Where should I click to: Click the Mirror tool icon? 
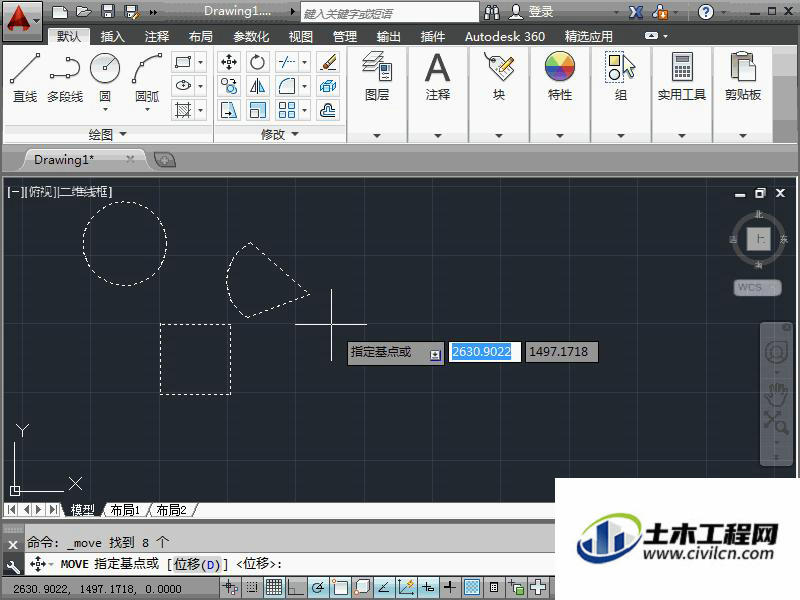pos(257,86)
